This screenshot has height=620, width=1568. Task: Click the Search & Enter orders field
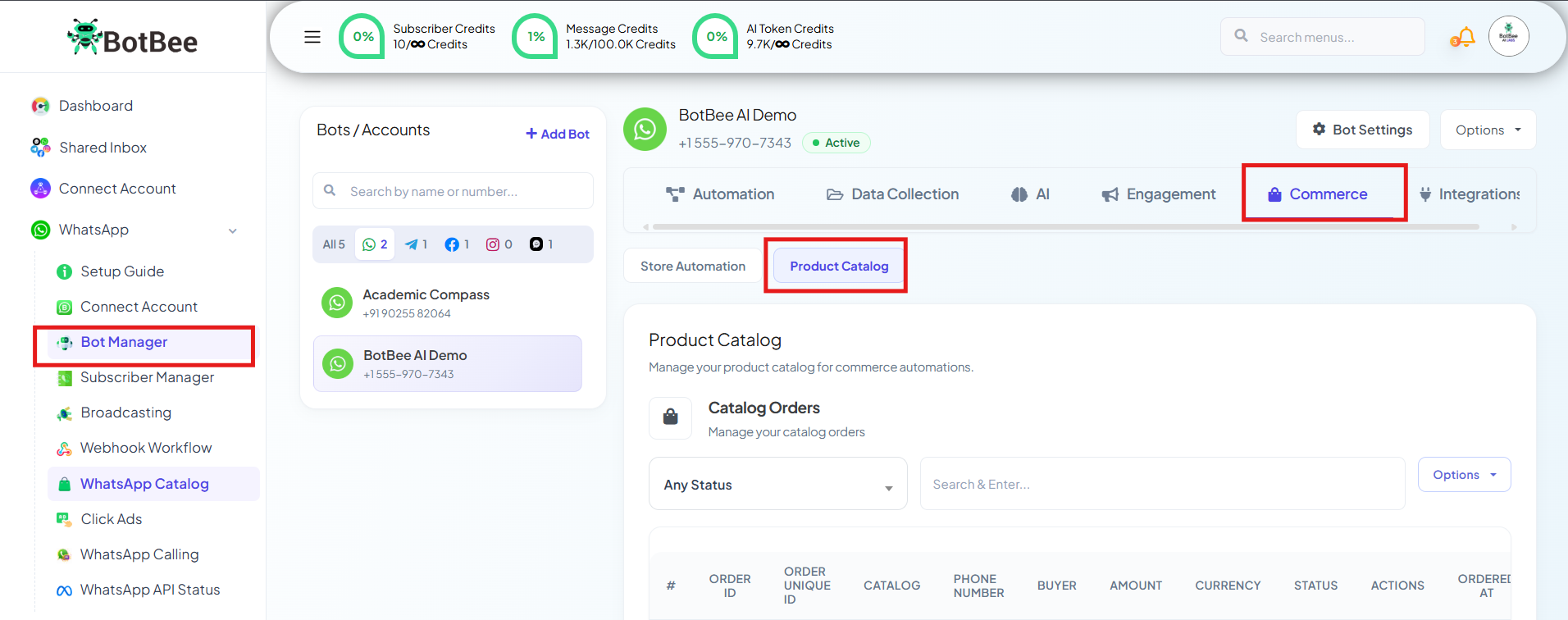pyautogui.click(x=1162, y=484)
